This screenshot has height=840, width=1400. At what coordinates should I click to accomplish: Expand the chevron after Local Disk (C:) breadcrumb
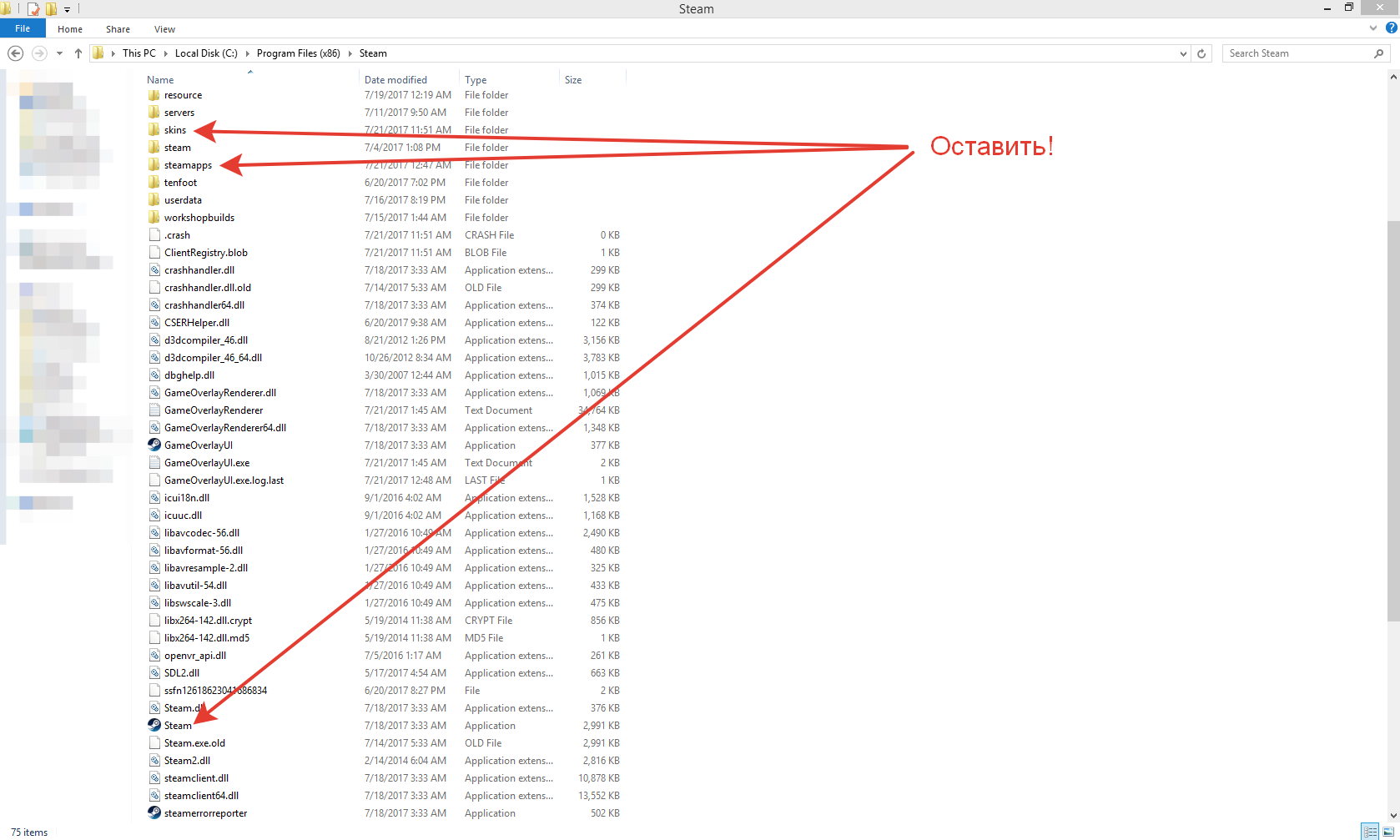pos(247,53)
